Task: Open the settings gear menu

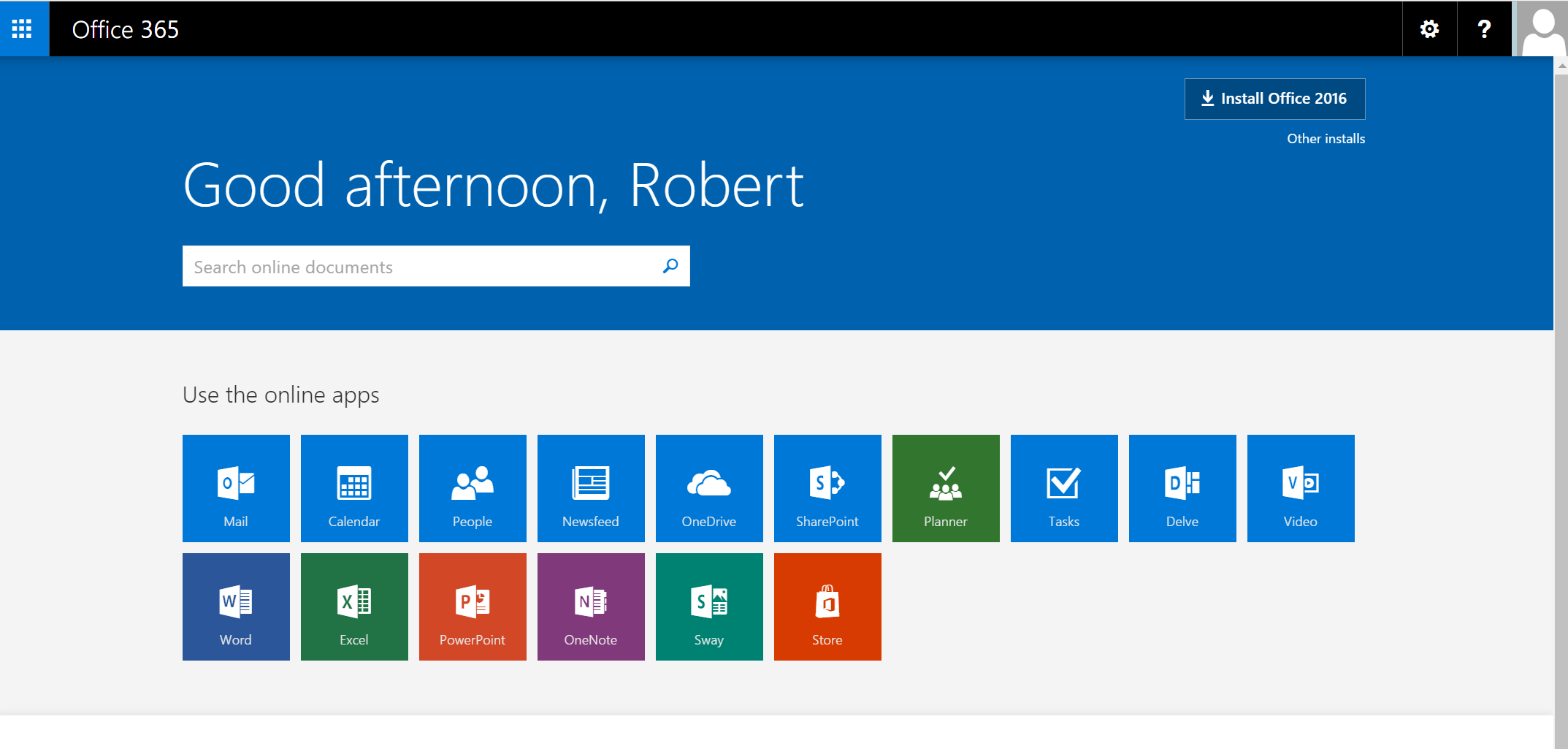Action: 1429,29
